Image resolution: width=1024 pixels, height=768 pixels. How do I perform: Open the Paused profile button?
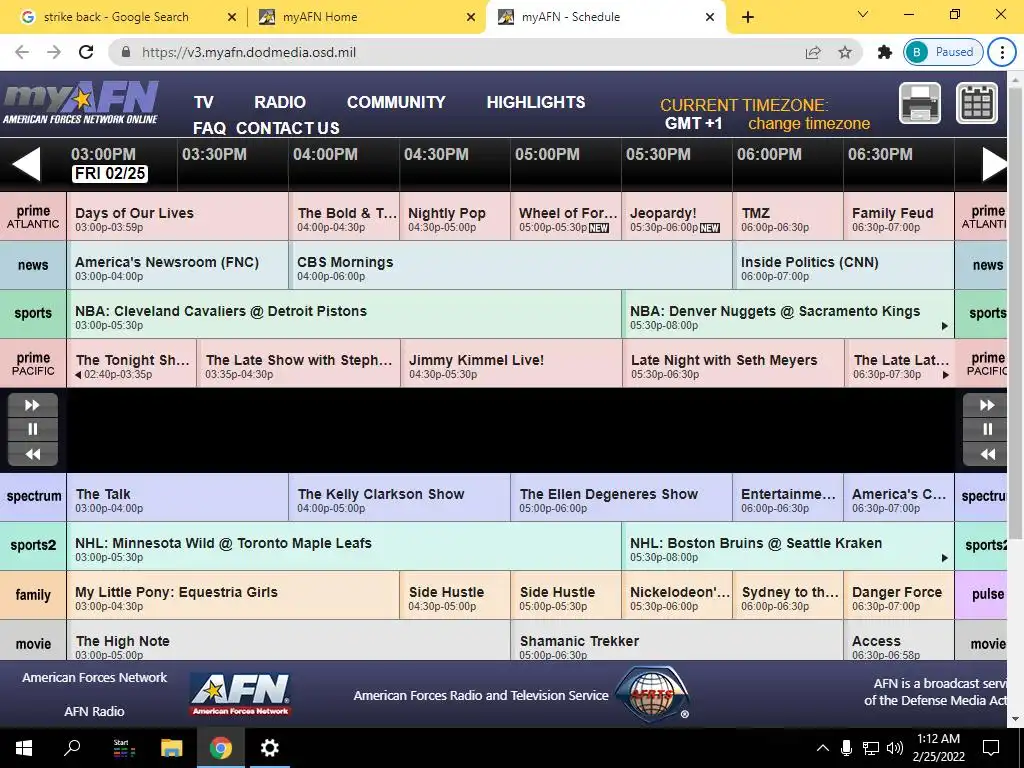[943, 52]
